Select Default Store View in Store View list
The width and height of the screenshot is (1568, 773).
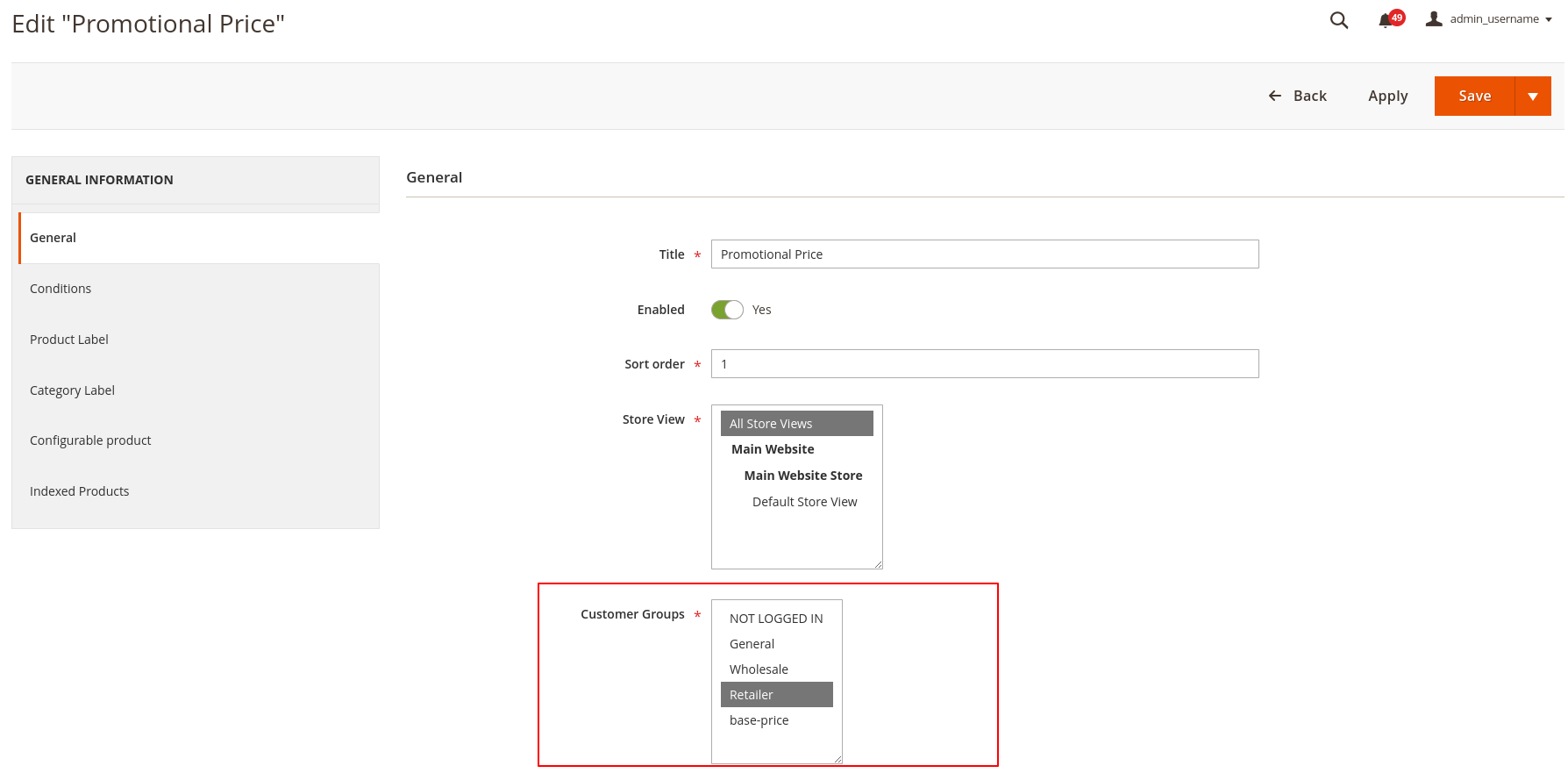[804, 502]
